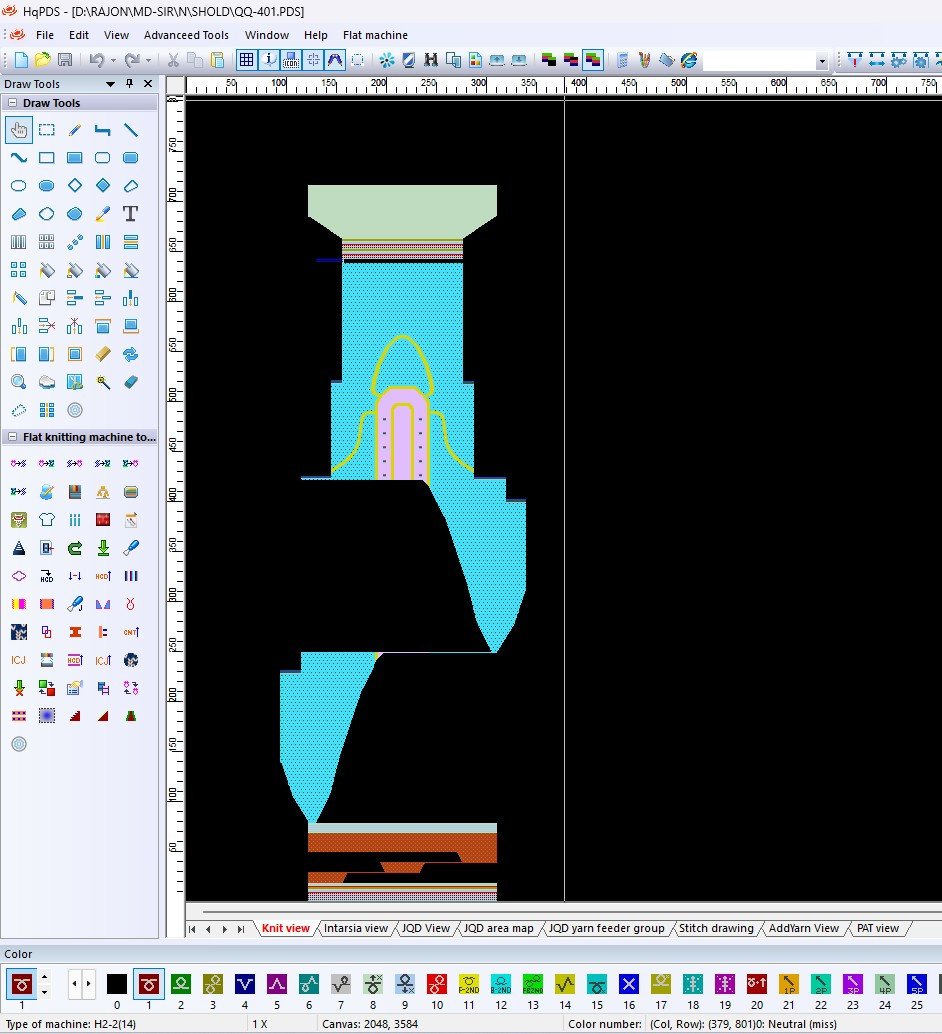This screenshot has width=942, height=1034.
Task: Open the Advanceed Tools menu
Action: coord(186,35)
